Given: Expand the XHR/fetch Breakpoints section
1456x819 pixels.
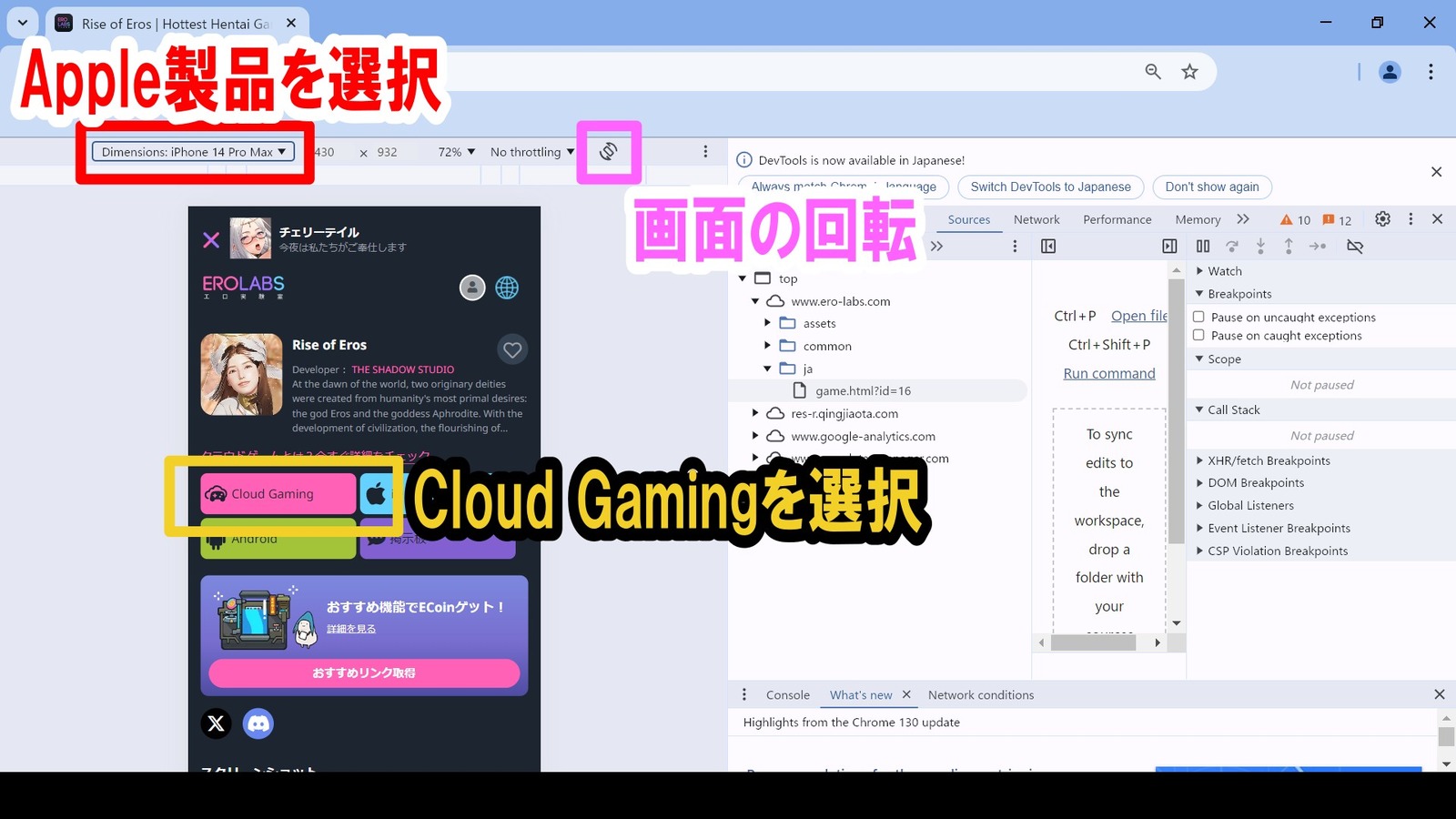Looking at the screenshot, I should click(1198, 460).
